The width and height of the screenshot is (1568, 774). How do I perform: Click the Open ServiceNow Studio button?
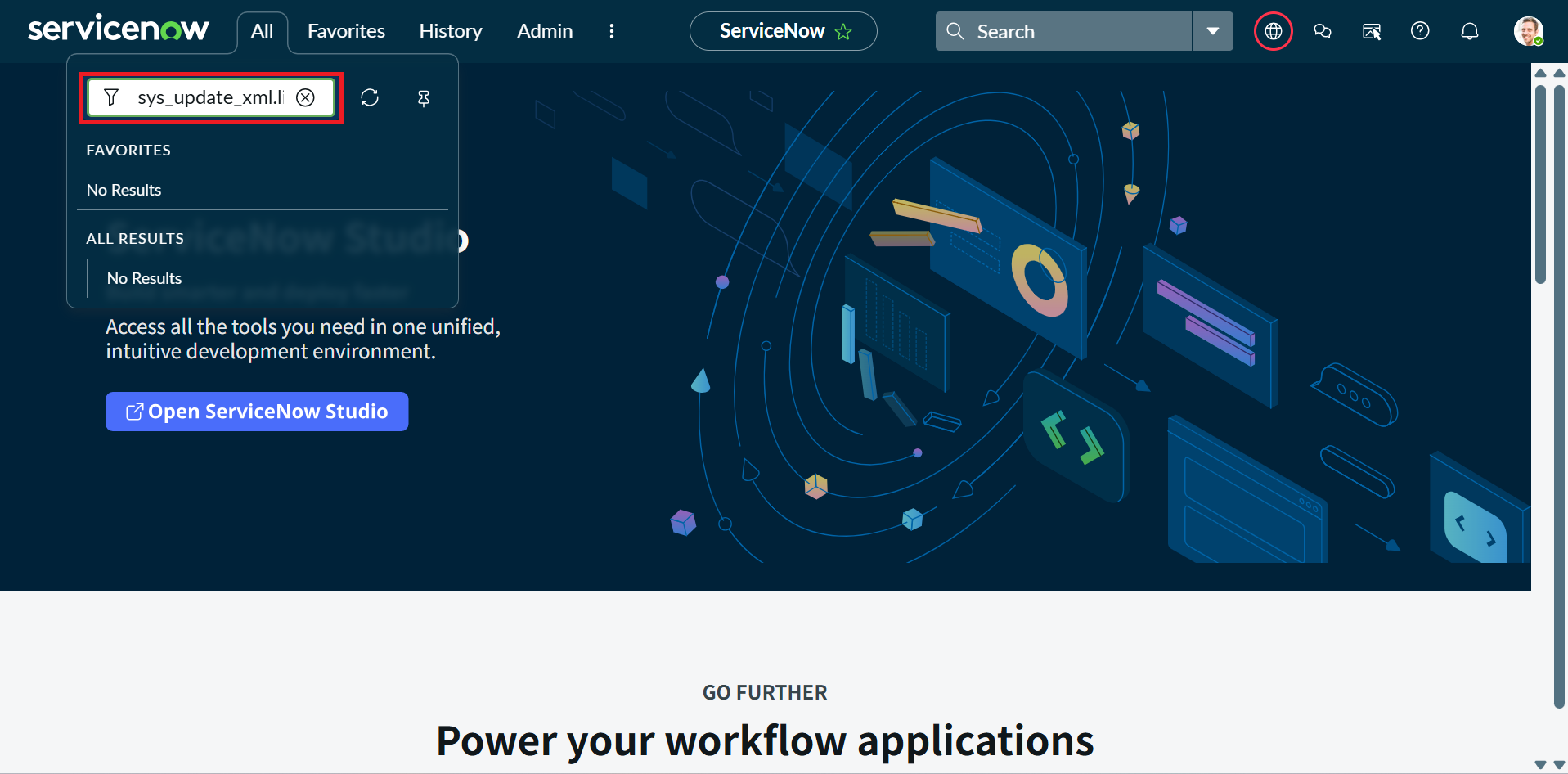[257, 412]
